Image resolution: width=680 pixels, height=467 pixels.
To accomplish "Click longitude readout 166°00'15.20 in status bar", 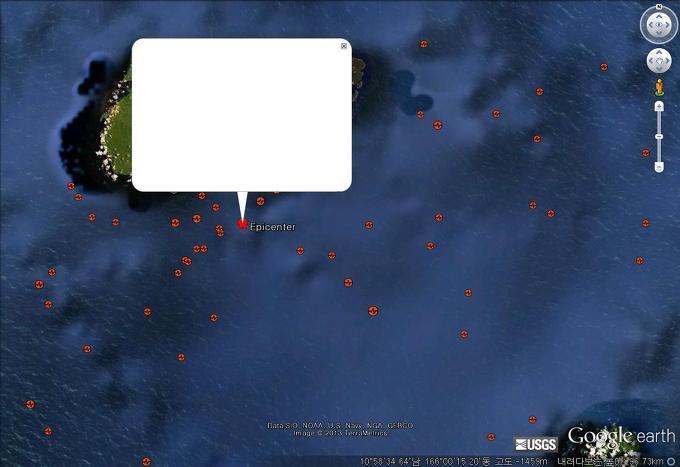I will click(x=456, y=461).
